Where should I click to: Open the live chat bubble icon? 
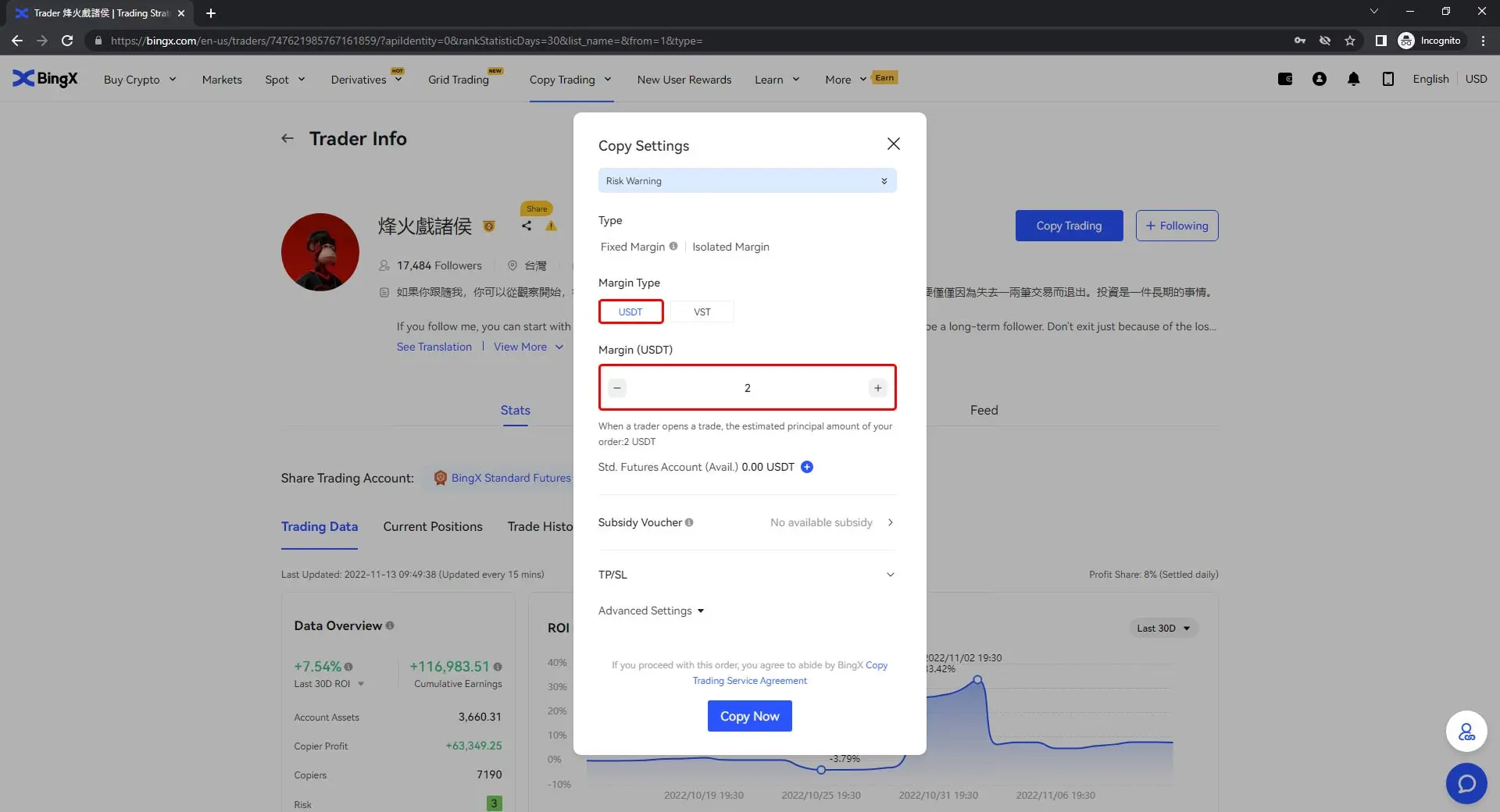point(1466,783)
